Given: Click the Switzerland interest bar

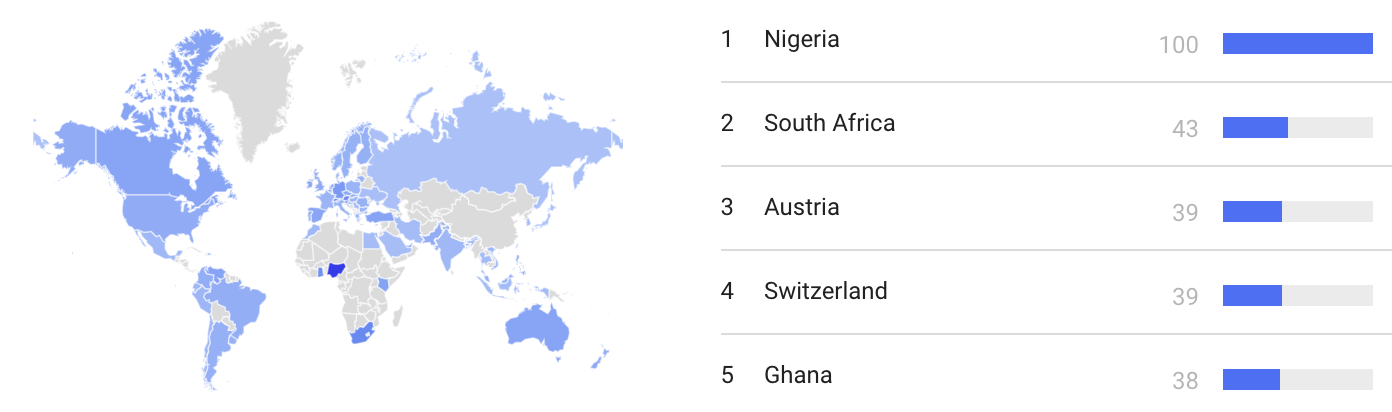Looking at the screenshot, I should [x=1253, y=296].
